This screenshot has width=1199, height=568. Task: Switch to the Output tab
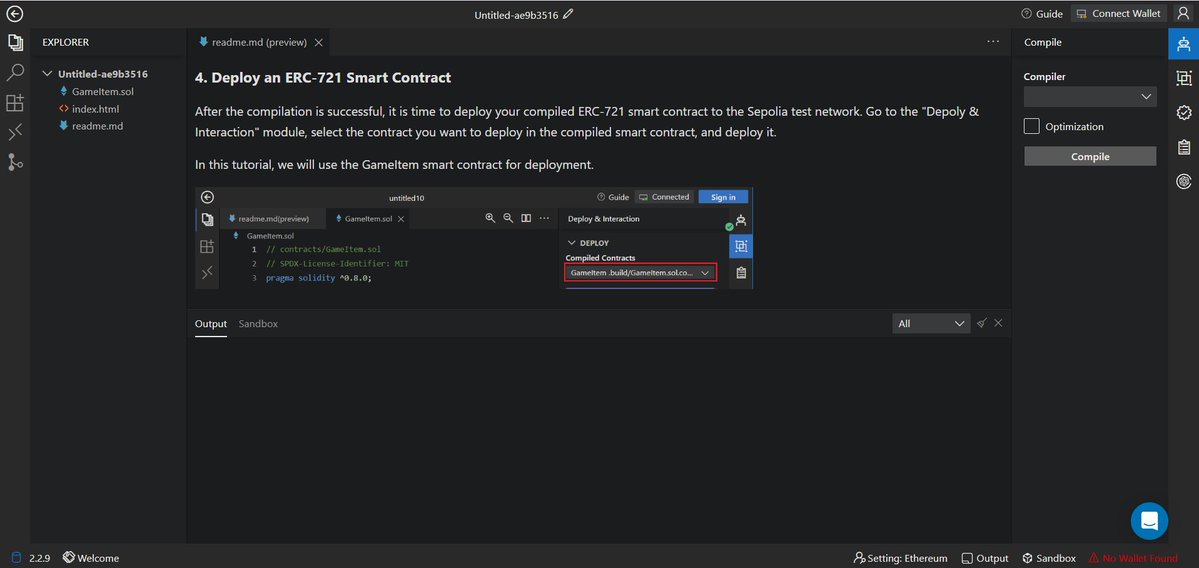point(211,324)
